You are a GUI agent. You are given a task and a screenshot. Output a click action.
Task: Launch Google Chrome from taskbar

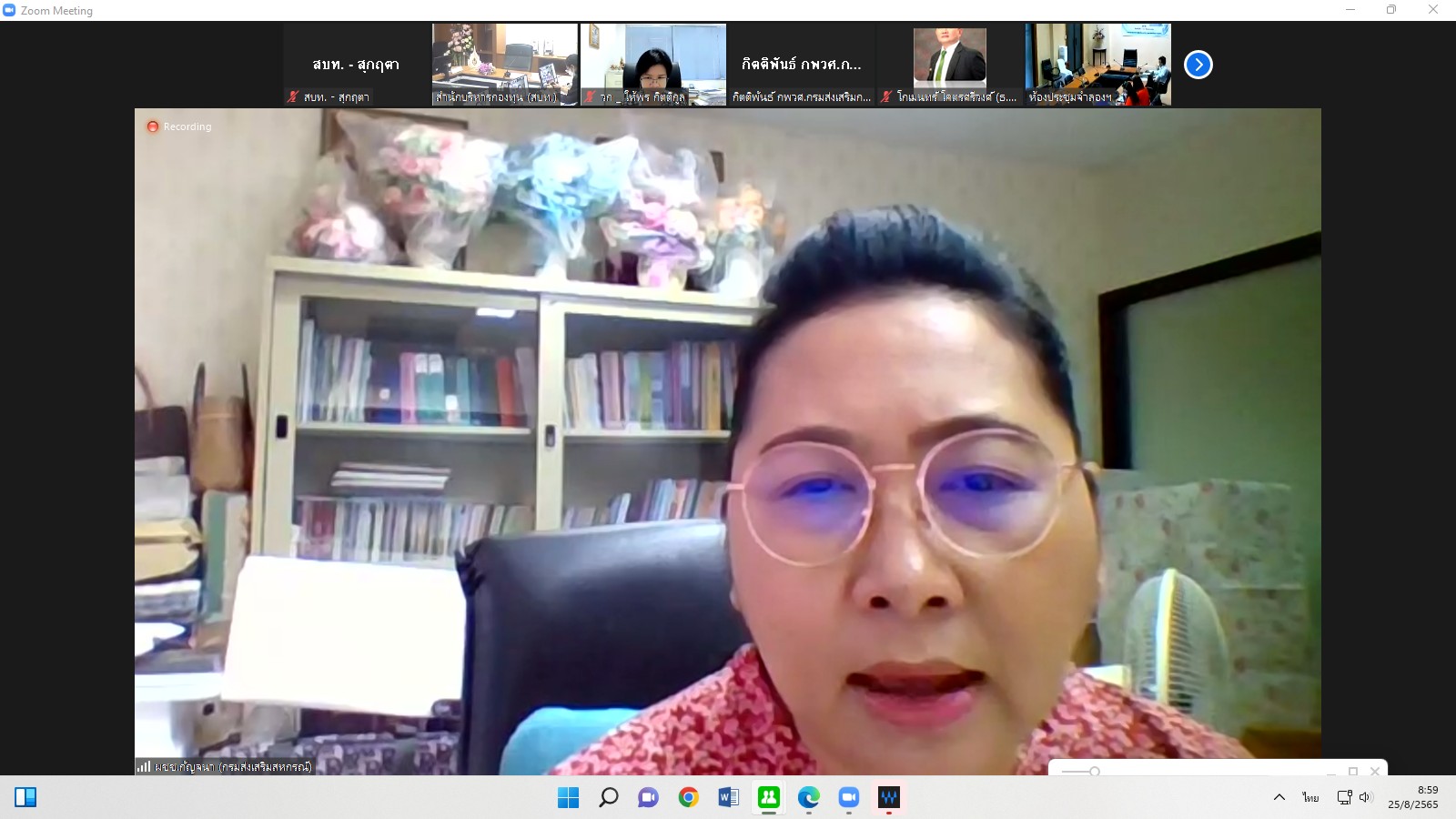click(x=688, y=798)
